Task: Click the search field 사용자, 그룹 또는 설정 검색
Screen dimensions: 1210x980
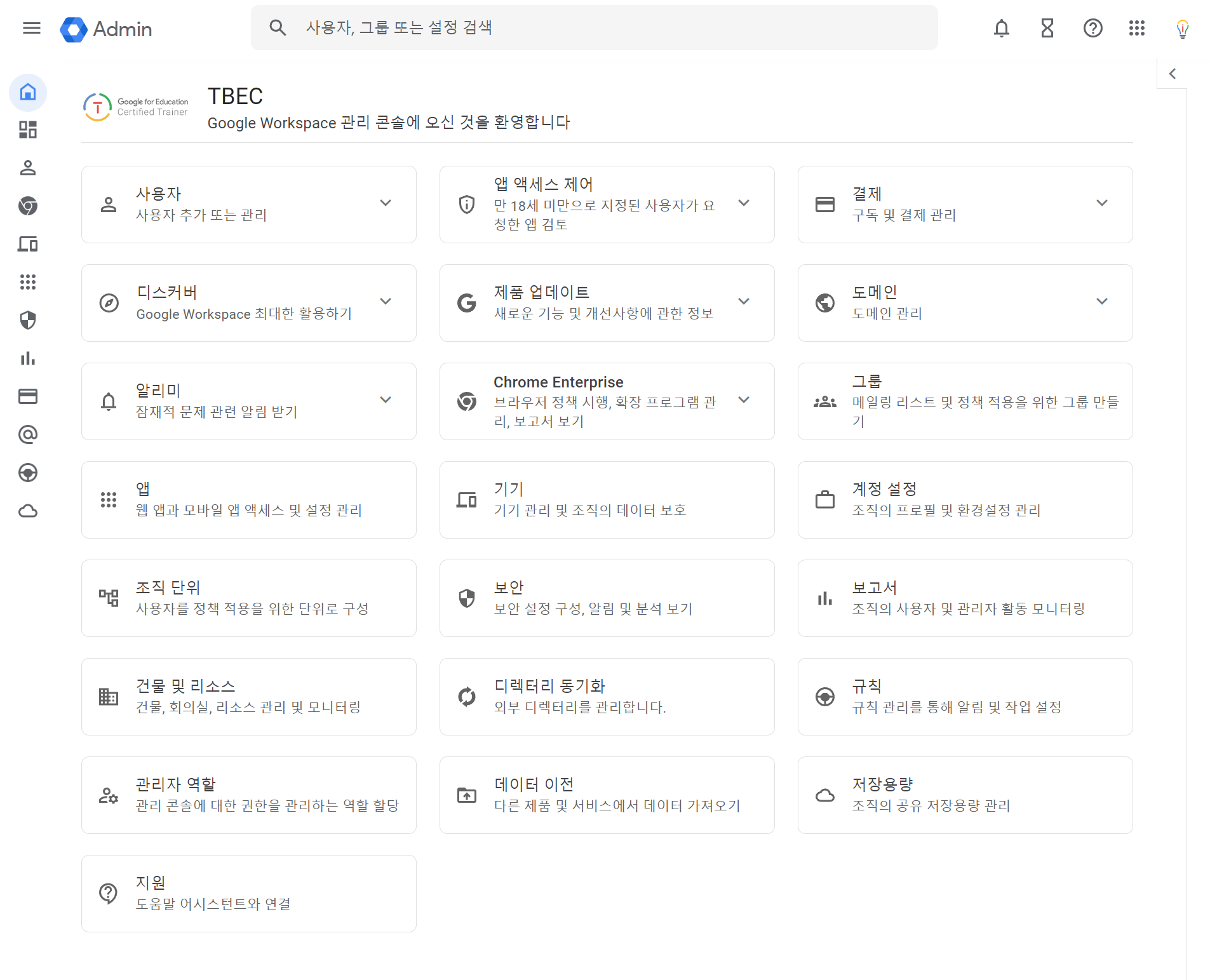Action: click(x=594, y=28)
